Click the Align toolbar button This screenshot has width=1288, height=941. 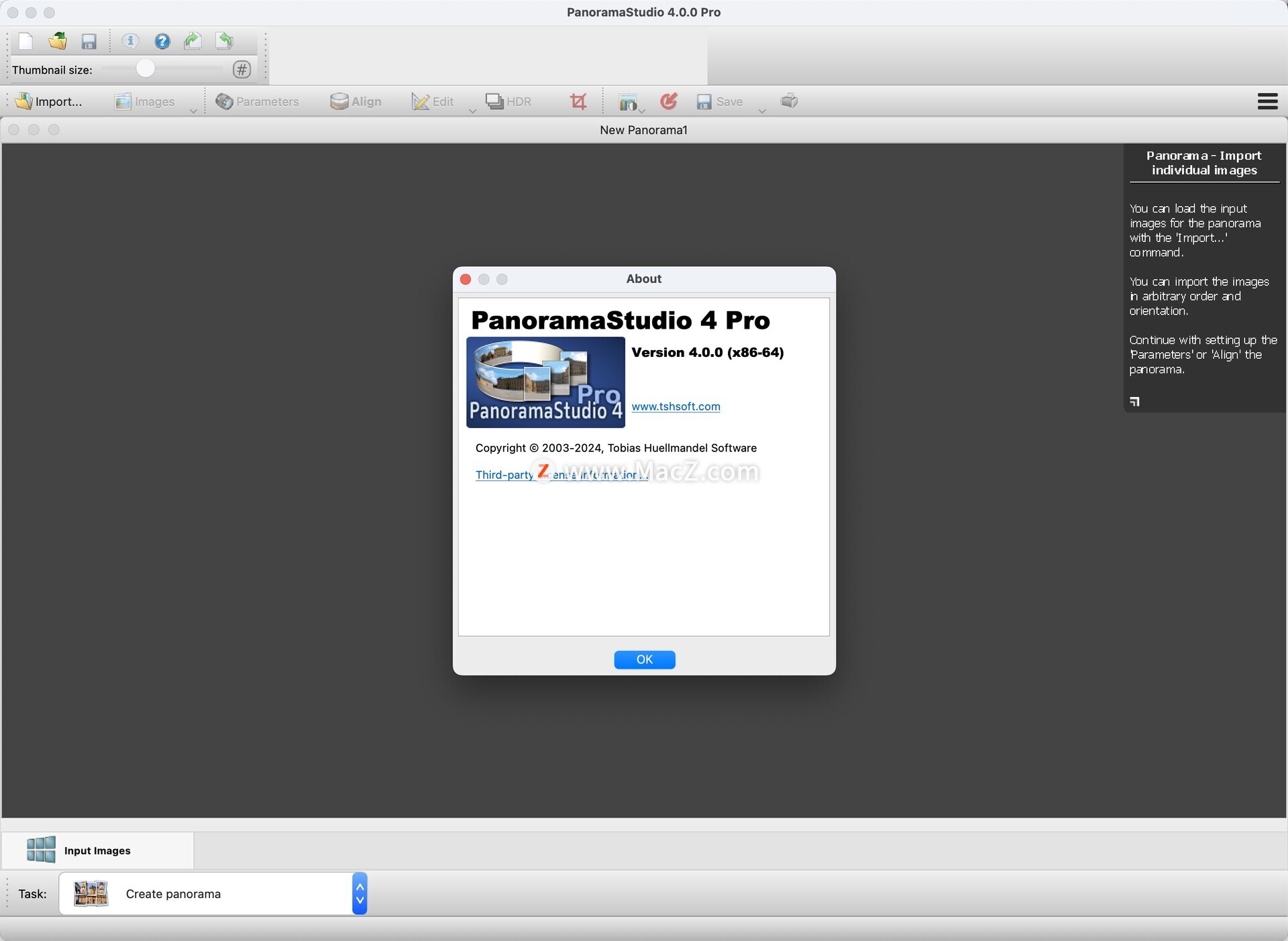click(x=356, y=101)
